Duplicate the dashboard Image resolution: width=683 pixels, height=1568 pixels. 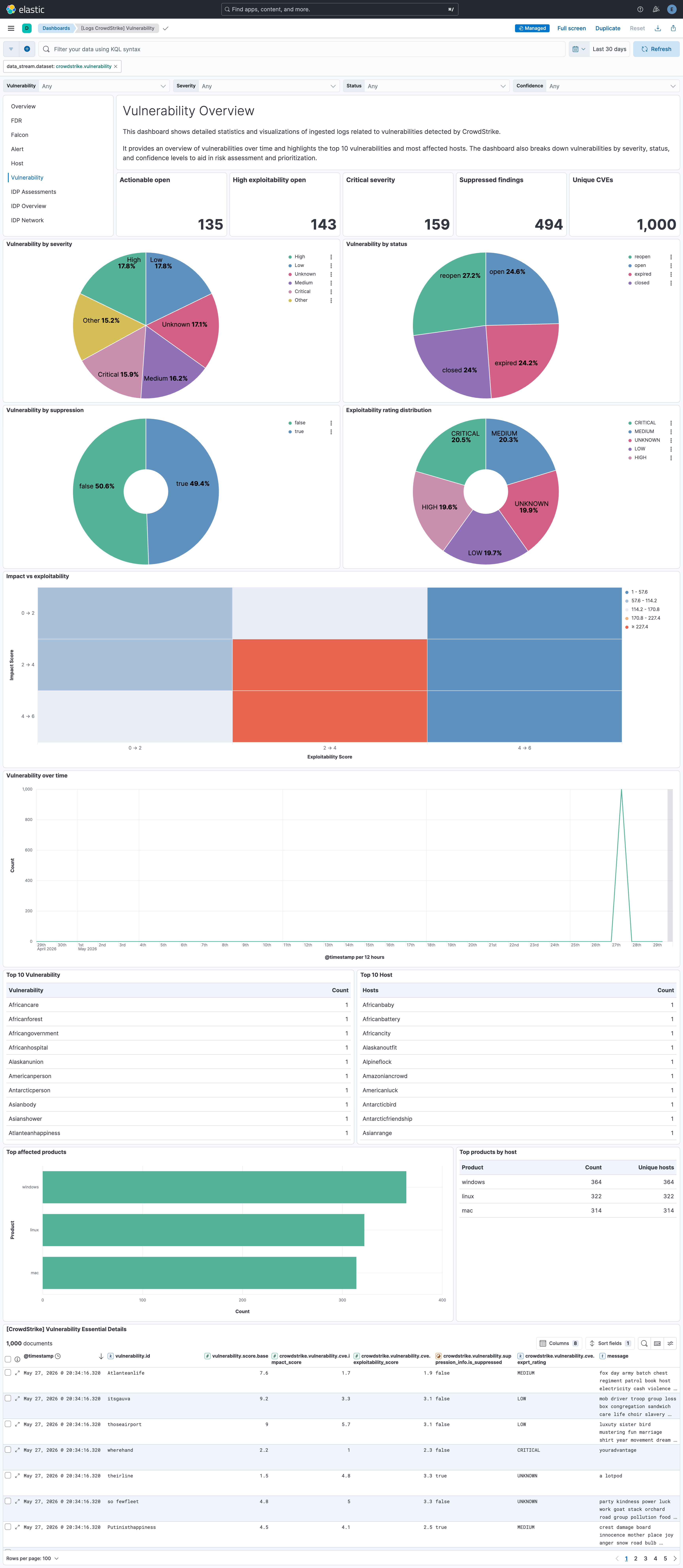[x=608, y=28]
